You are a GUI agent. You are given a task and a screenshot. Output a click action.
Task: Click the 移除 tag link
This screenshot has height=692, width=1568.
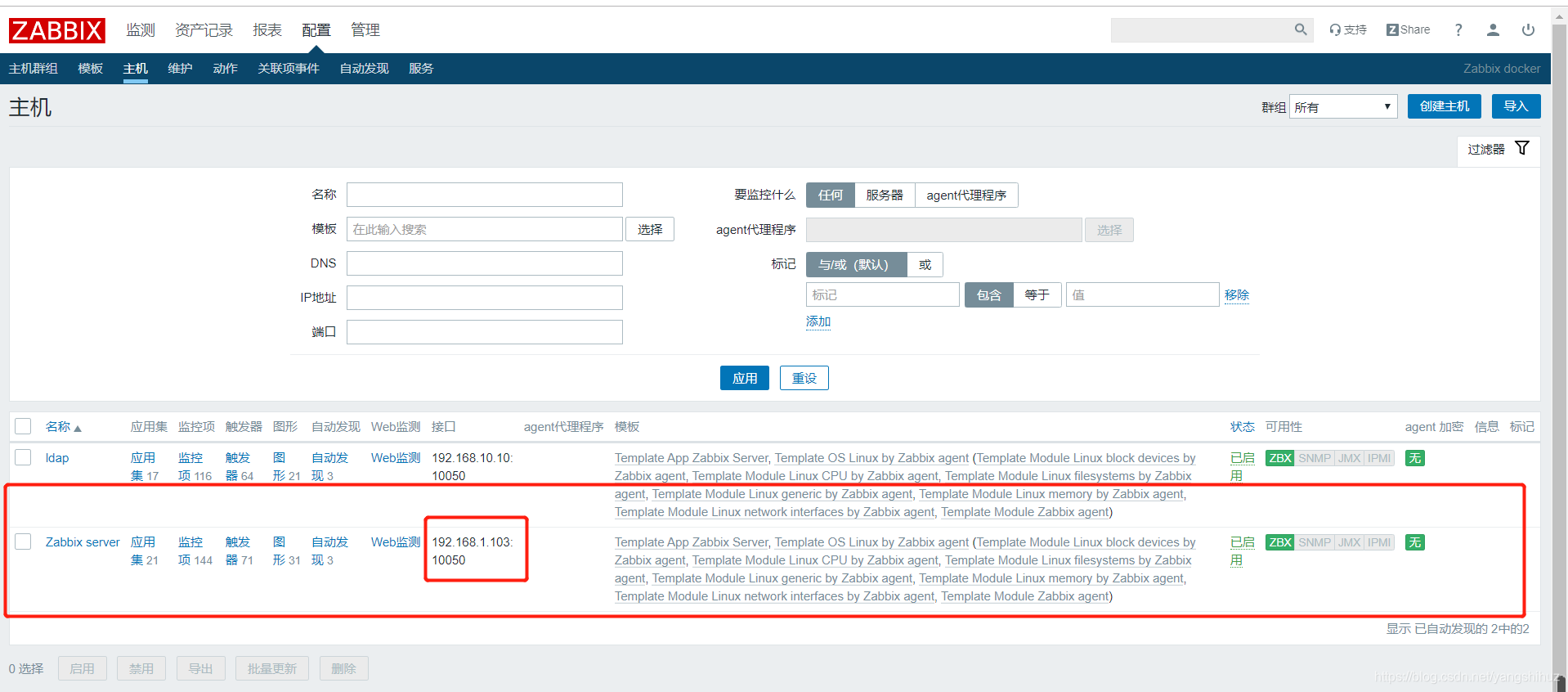1236,294
